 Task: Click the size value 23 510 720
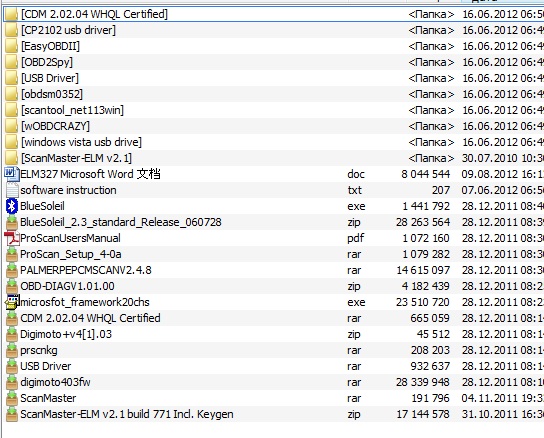[x=423, y=302]
